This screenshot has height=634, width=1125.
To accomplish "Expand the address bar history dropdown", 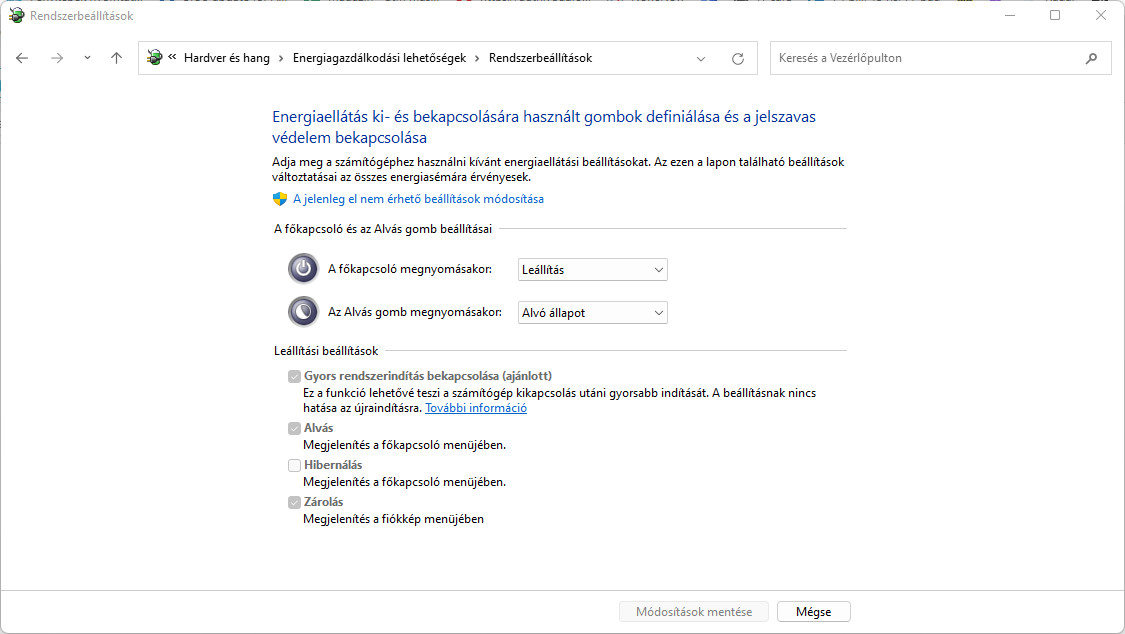I will 702,58.
